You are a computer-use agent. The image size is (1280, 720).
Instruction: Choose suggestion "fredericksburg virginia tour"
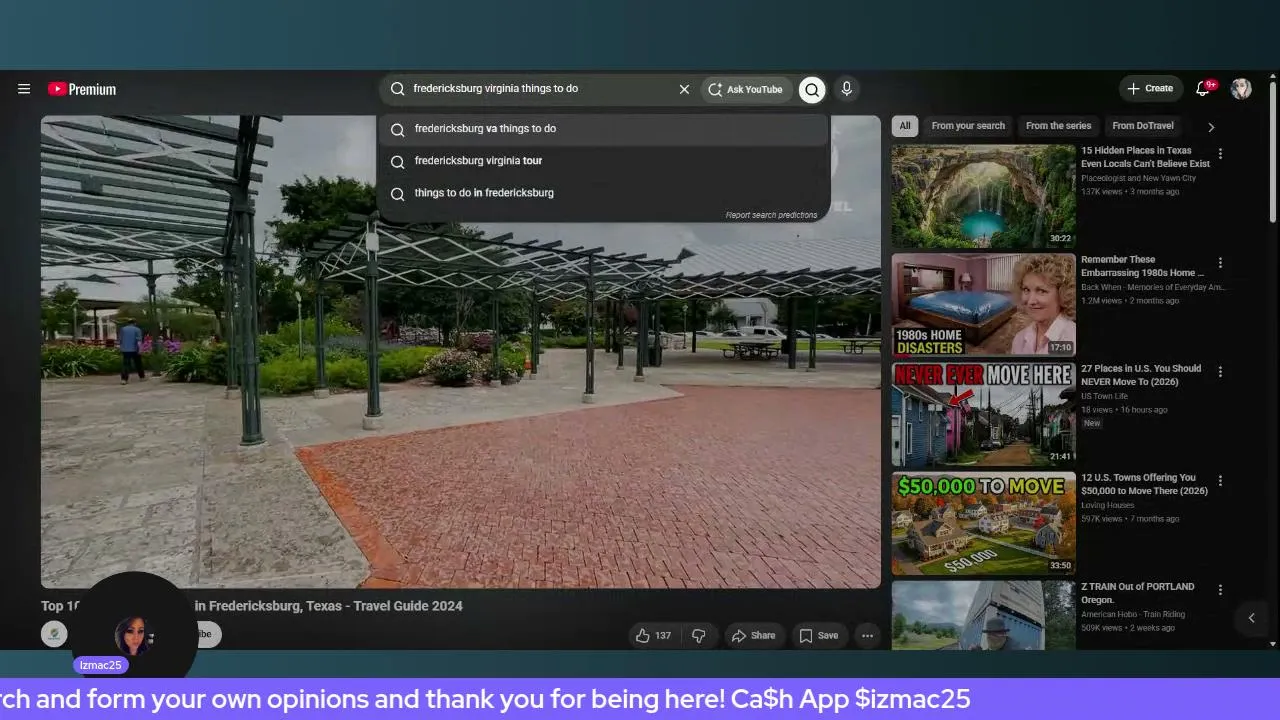(x=603, y=161)
